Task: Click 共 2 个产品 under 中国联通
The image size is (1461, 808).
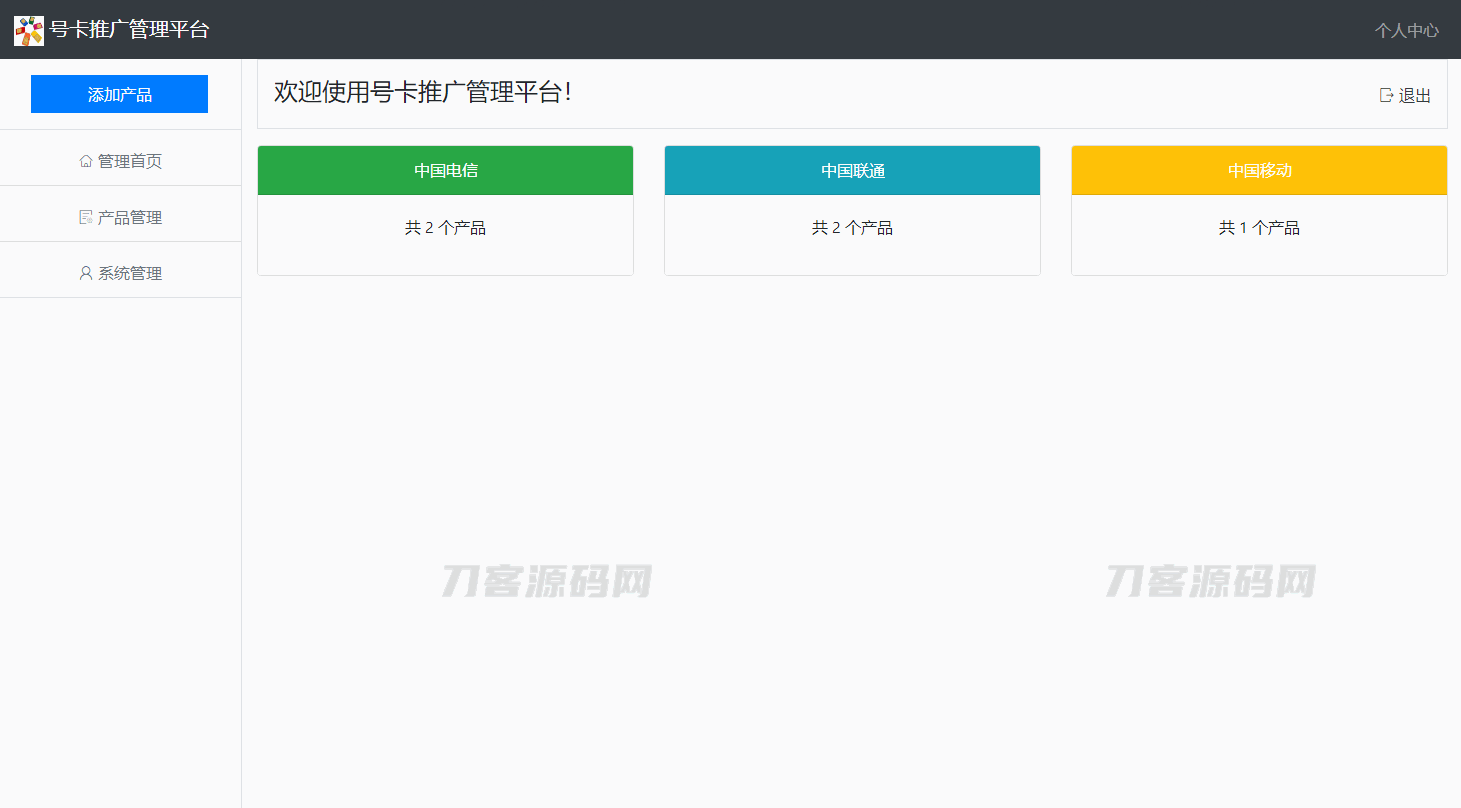Action: [x=853, y=228]
